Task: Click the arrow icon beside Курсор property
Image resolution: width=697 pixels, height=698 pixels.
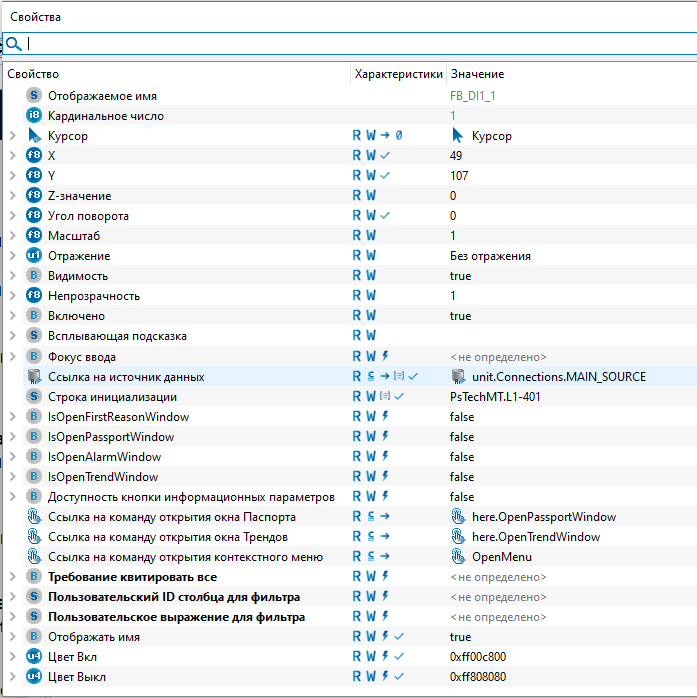Action: pyautogui.click(x=34, y=136)
